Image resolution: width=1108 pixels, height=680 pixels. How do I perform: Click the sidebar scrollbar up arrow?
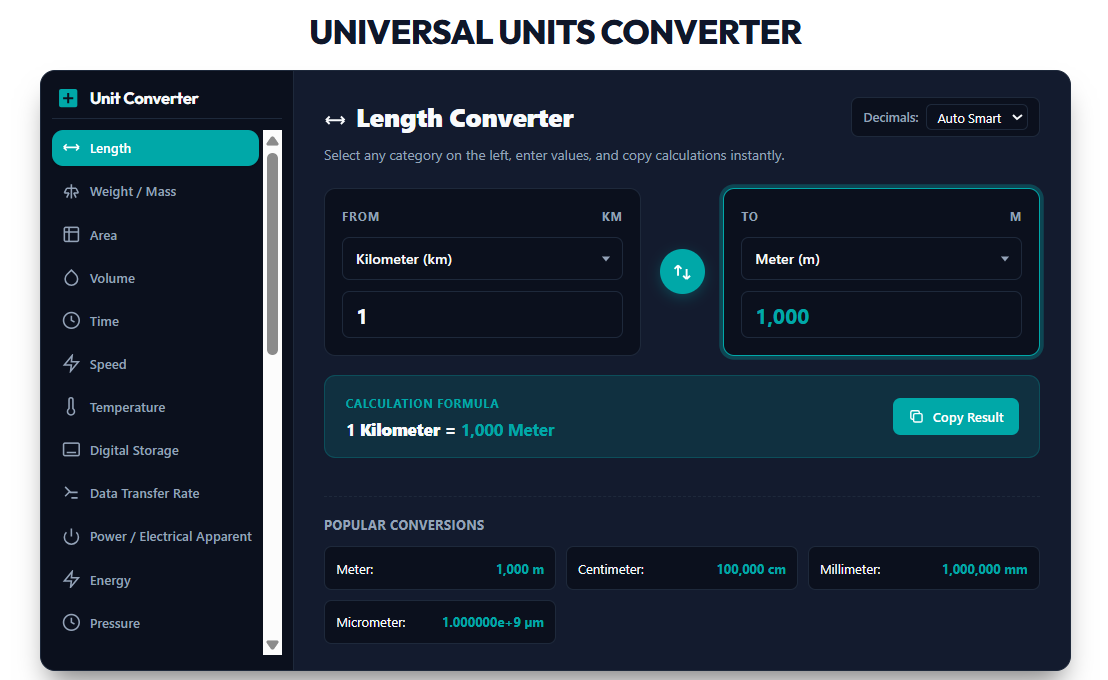pyautogui.click(x=272, y=140)
